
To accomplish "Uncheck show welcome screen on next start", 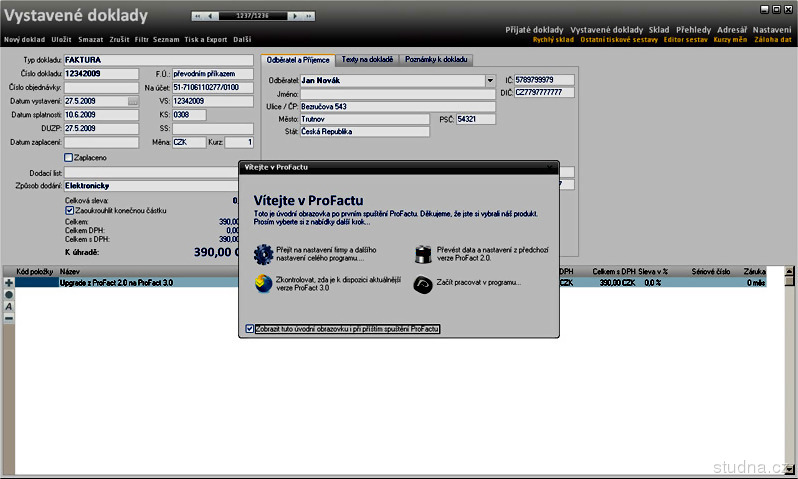I will [x=249, y=329].
